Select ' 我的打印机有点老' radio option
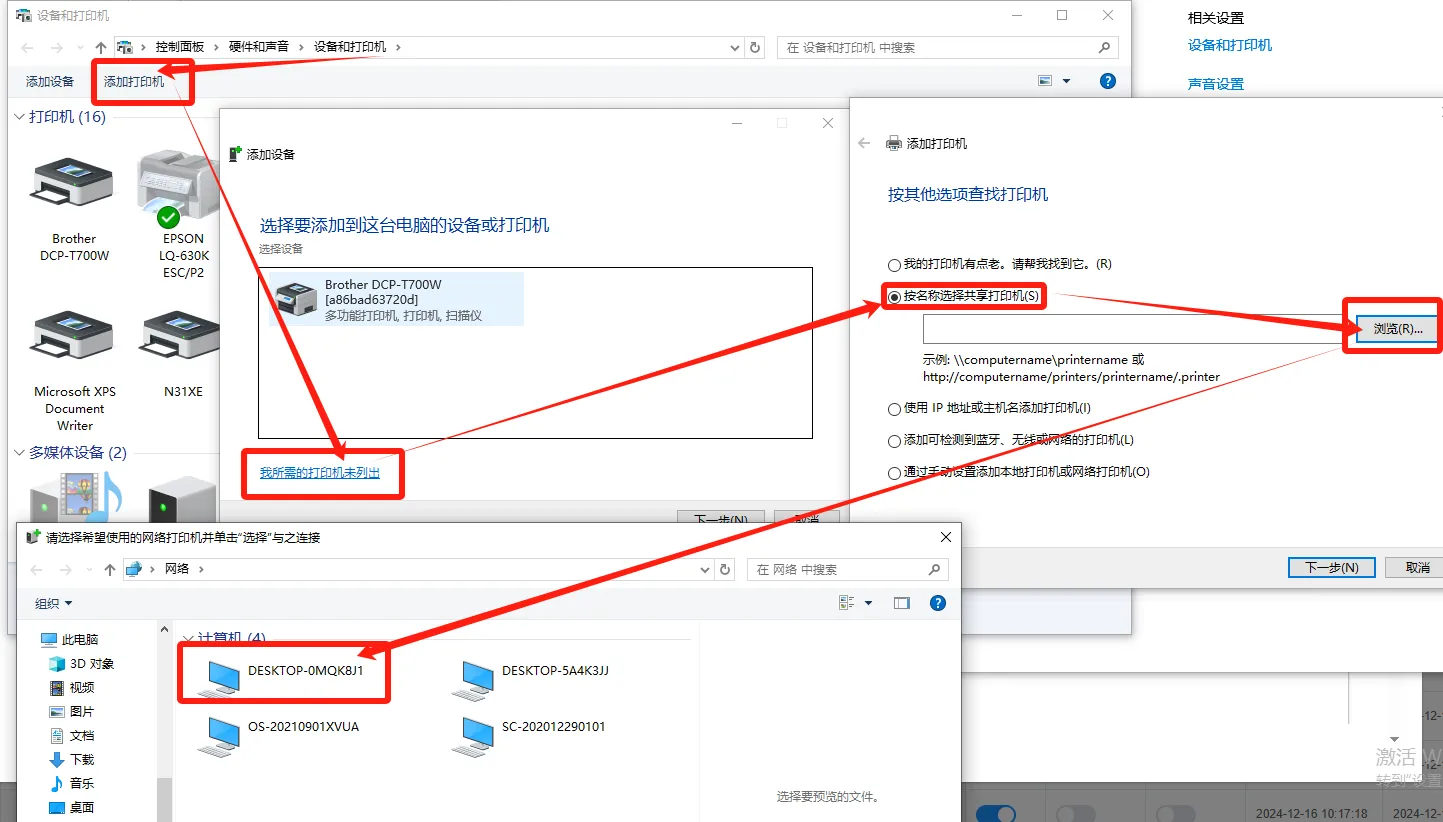This screenshot has height=822, width=1443. point(894,265)
